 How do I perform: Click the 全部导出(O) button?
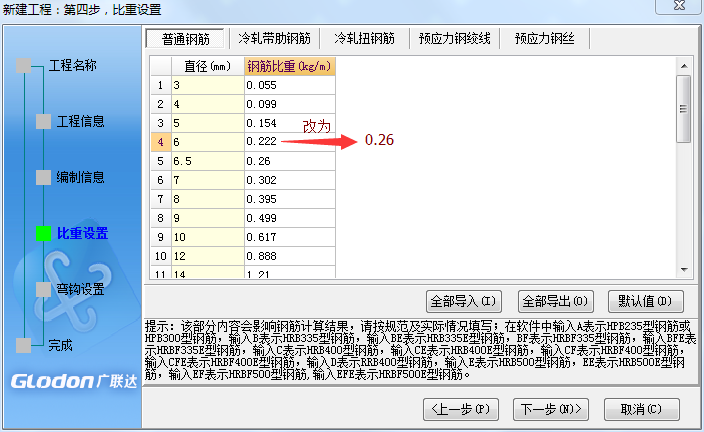coord(555,301)
